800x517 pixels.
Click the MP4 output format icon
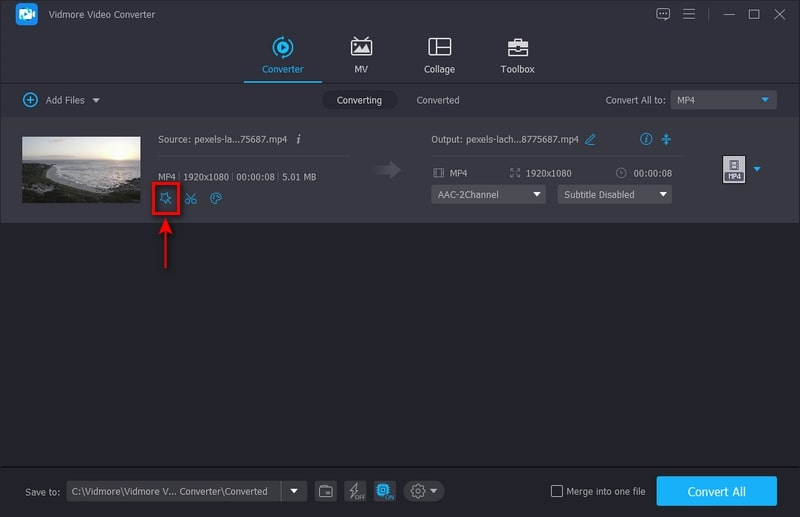pyautogui.click(x=733, y=170)
